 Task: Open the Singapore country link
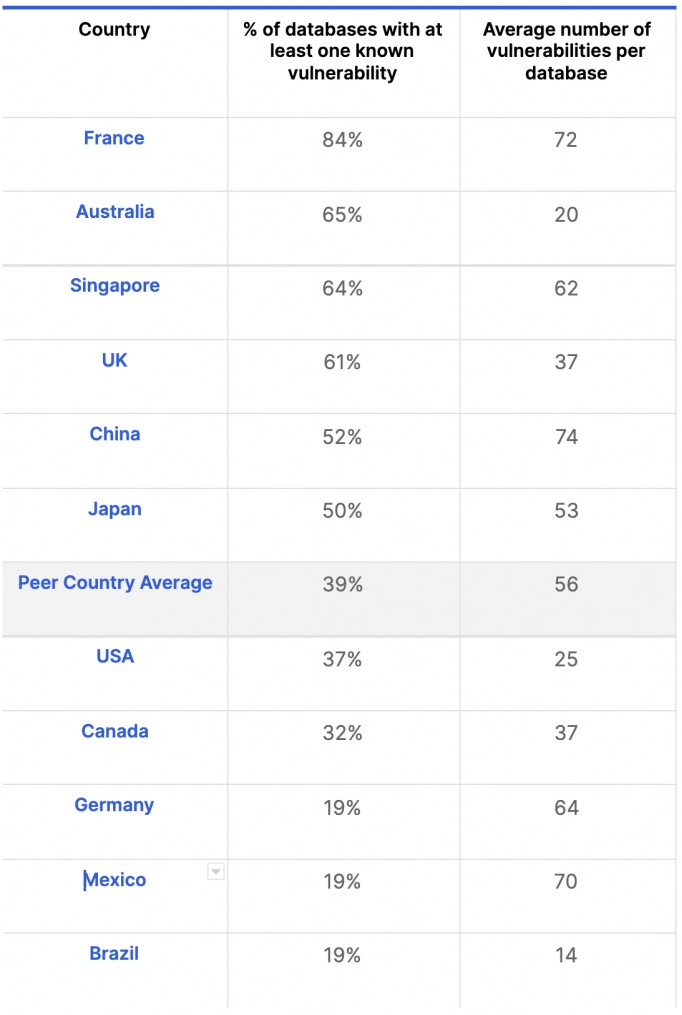tap(115, 286)
